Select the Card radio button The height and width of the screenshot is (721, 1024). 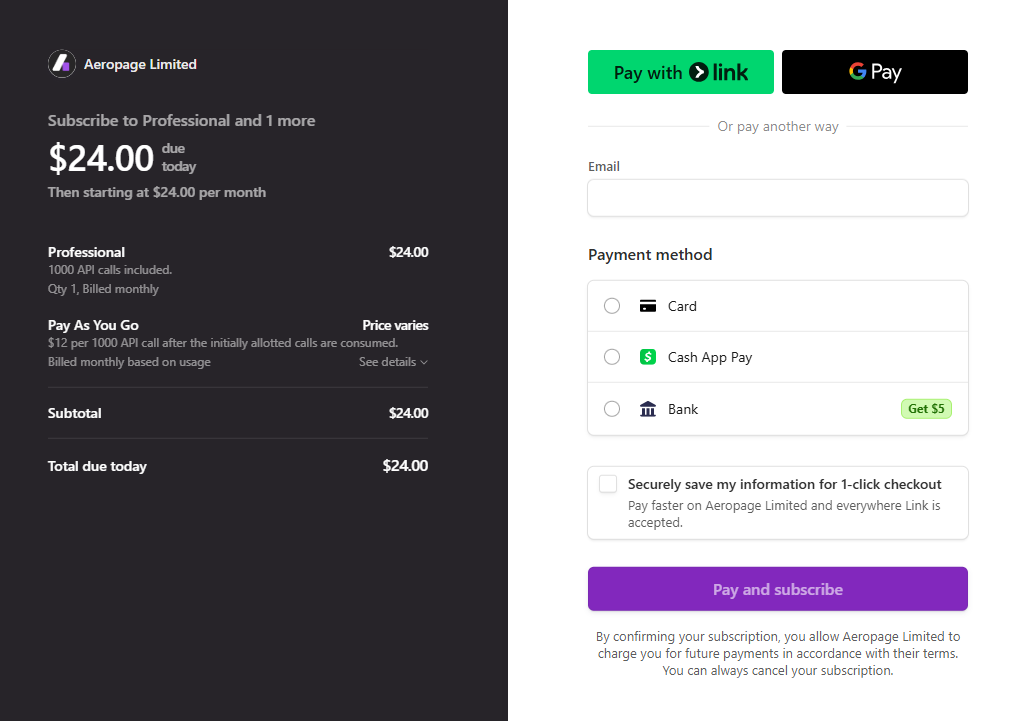[x=612, y=306]
